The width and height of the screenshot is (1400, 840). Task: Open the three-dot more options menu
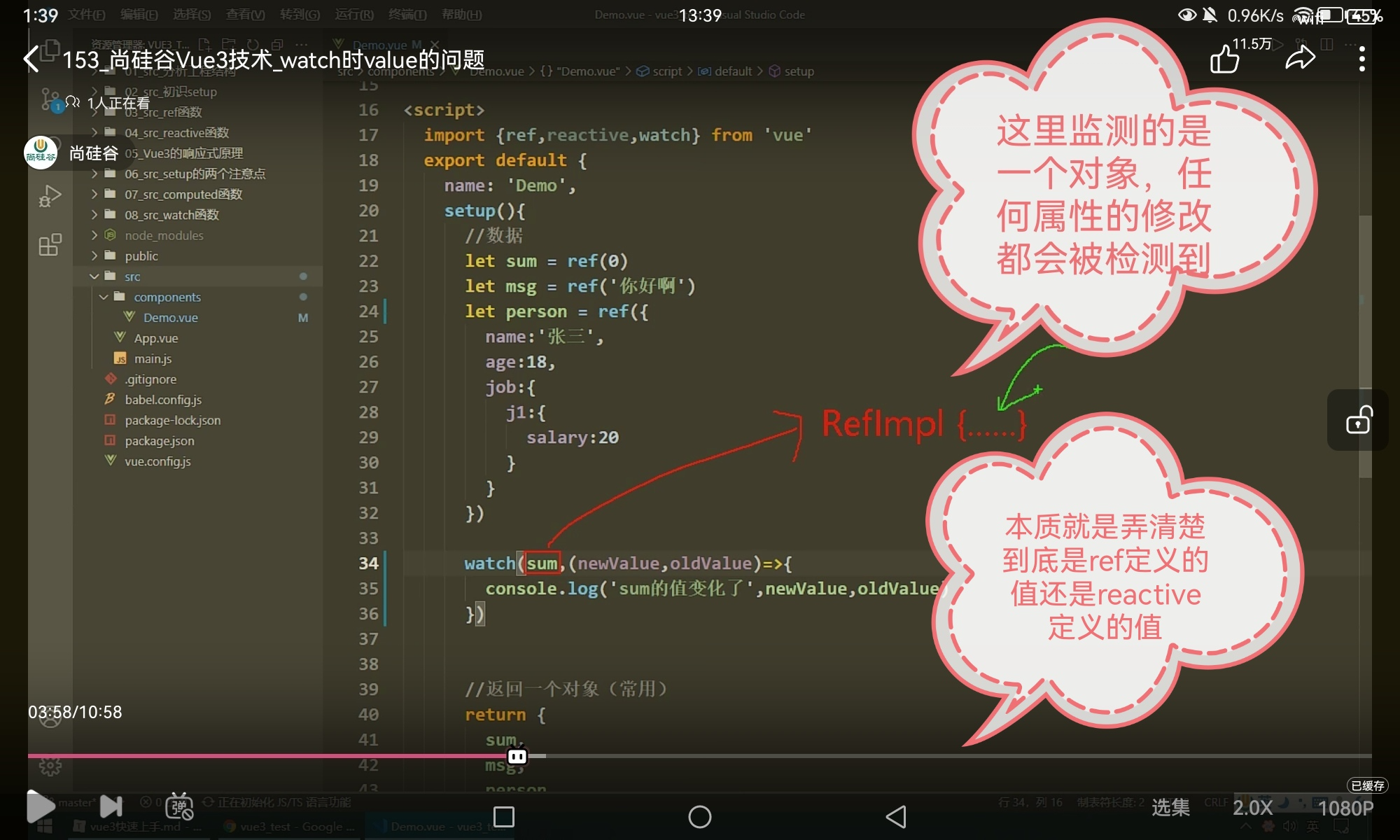1361,59
